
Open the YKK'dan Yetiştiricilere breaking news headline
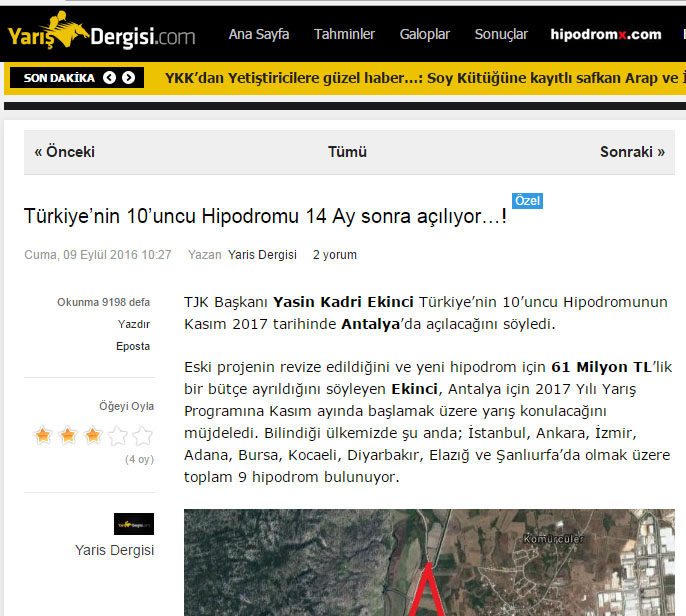[425, 78]
